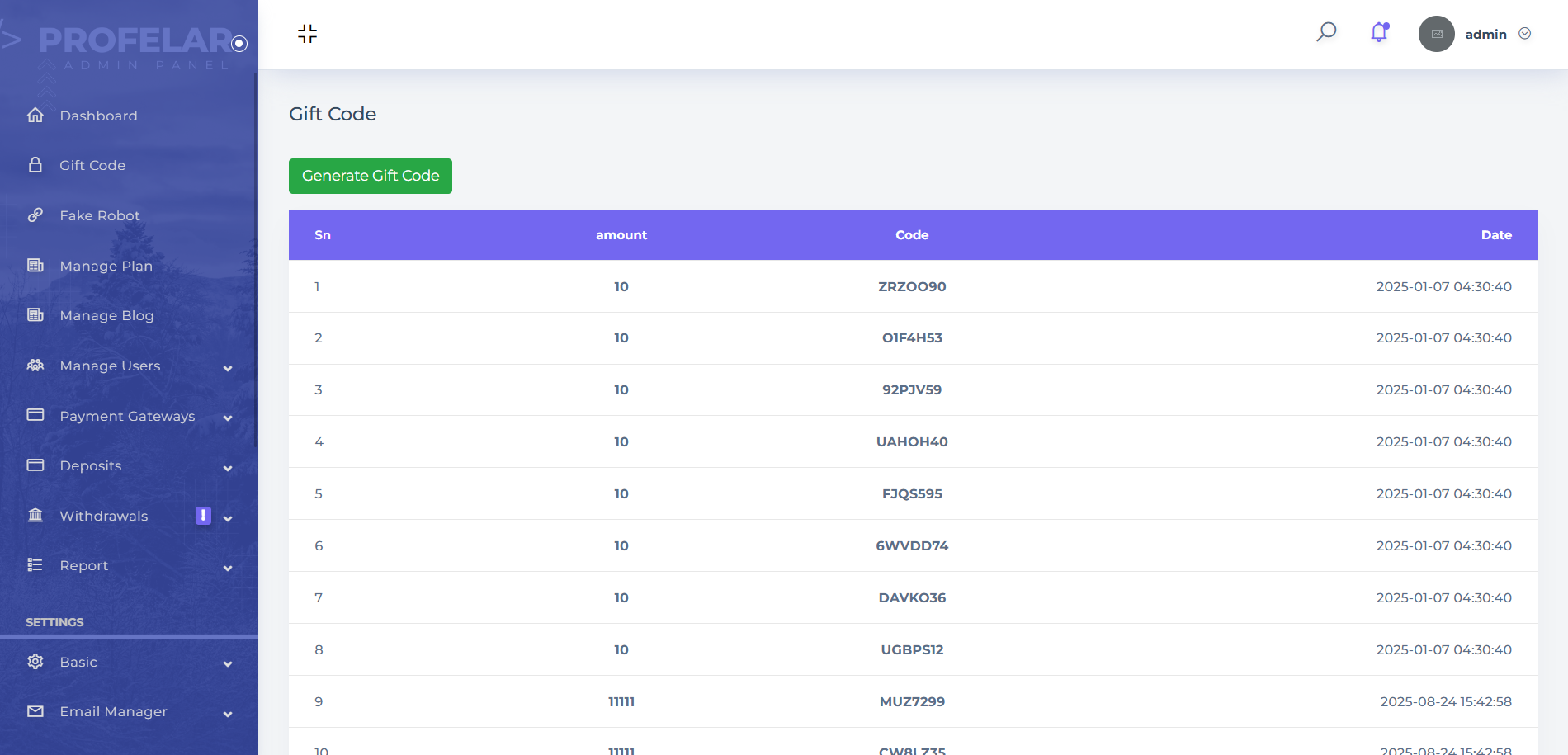Open Manage Plan in sidebar

click(x=106, y=266)
